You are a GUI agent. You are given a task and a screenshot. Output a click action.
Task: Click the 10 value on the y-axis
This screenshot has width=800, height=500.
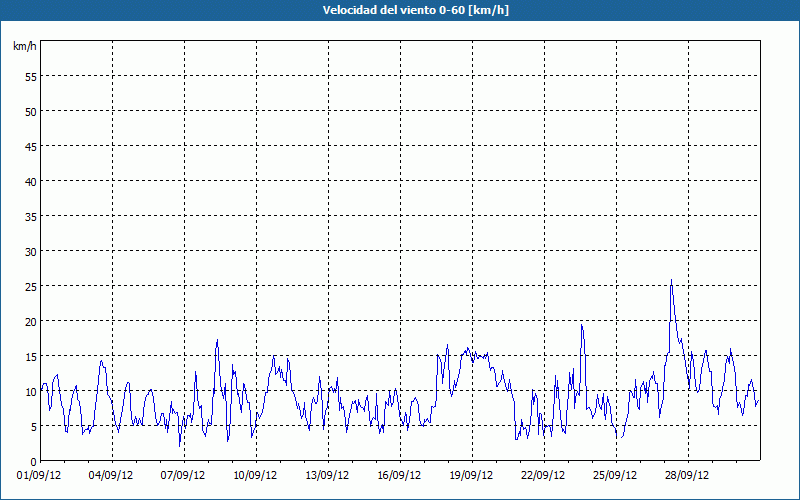31,392
